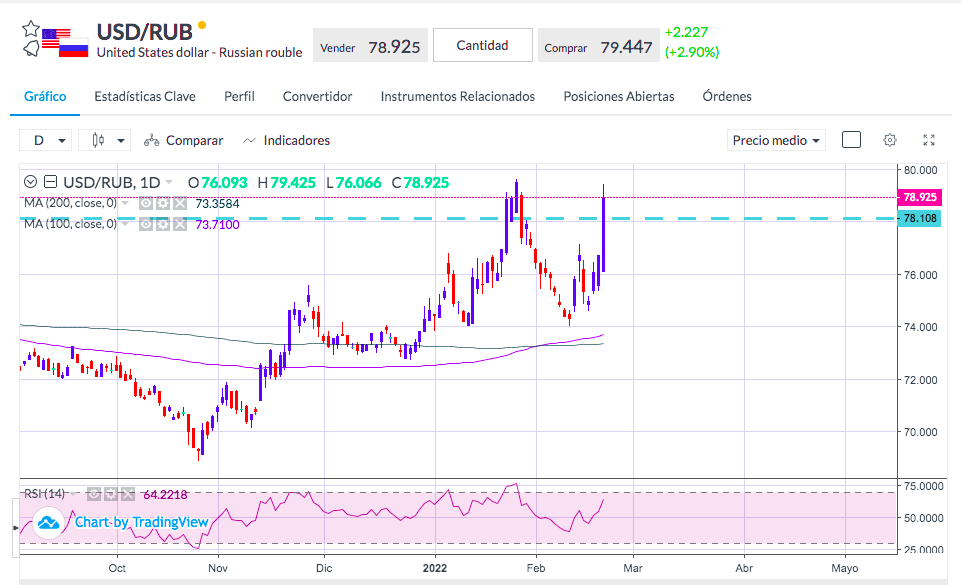Click the +2.227 price change text
Screen dimensions: 962x585
(x=686, y=32)
